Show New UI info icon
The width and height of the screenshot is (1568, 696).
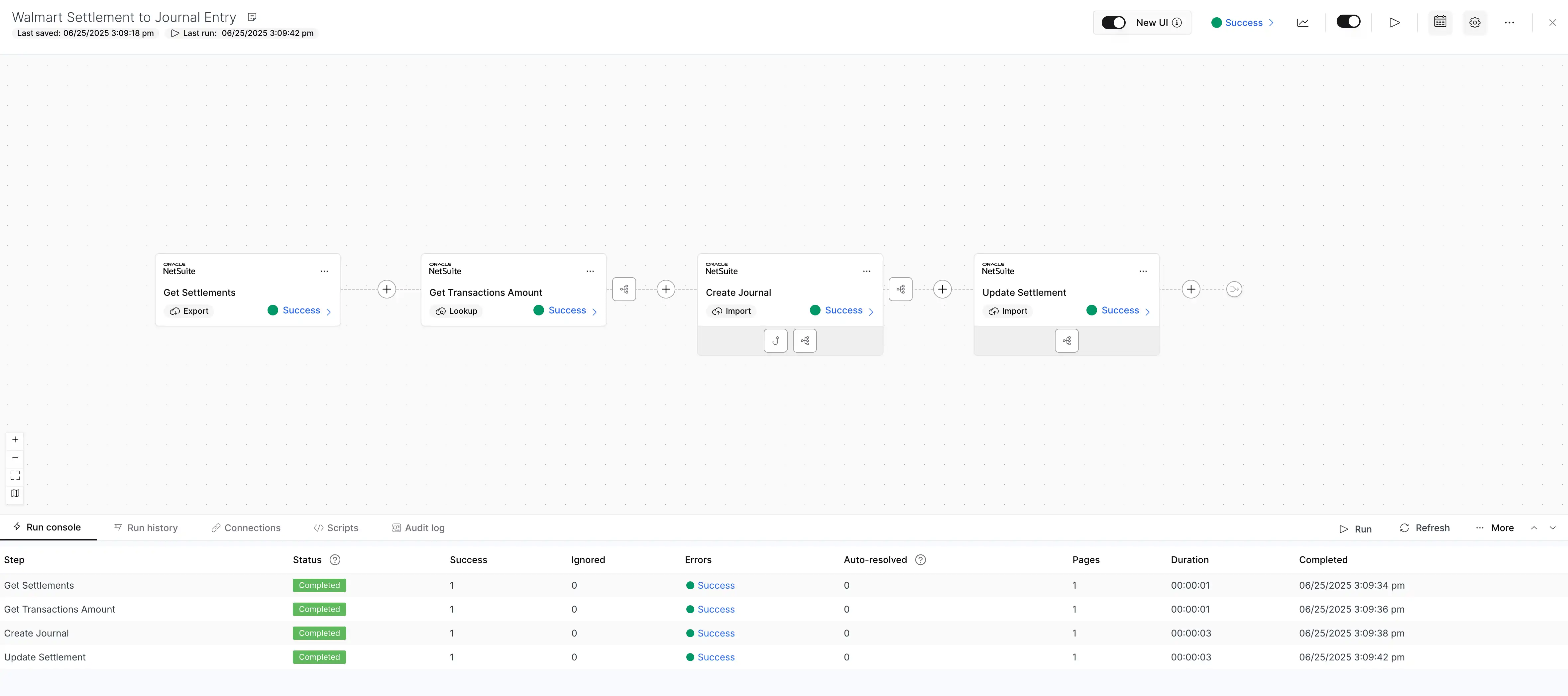[x=1177, y=23]
